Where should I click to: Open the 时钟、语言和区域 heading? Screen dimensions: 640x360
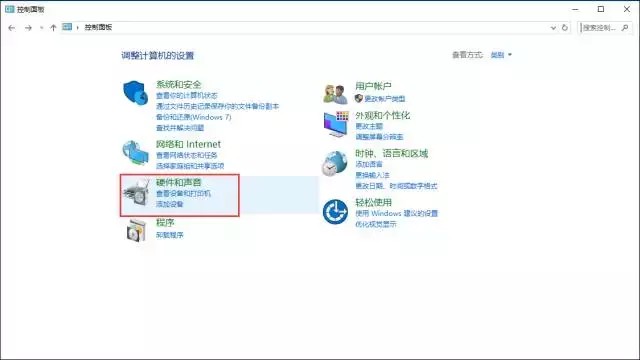[x=391, y=153]
